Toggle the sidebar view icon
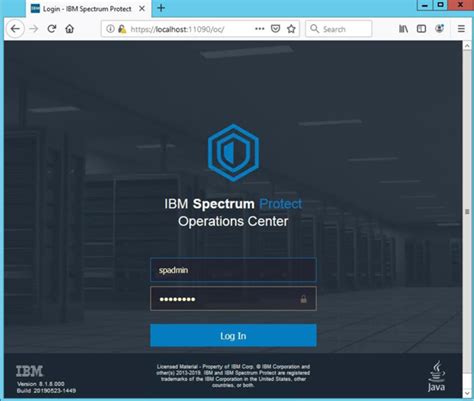The width and height of the screenshot is (474, 401). pyautogui.click(x=421, y=29)
